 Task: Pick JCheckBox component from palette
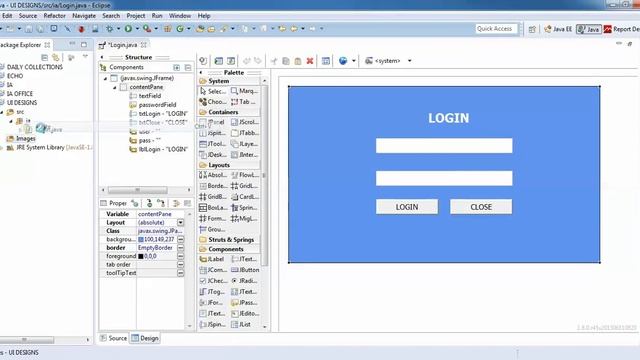point(213,281)
